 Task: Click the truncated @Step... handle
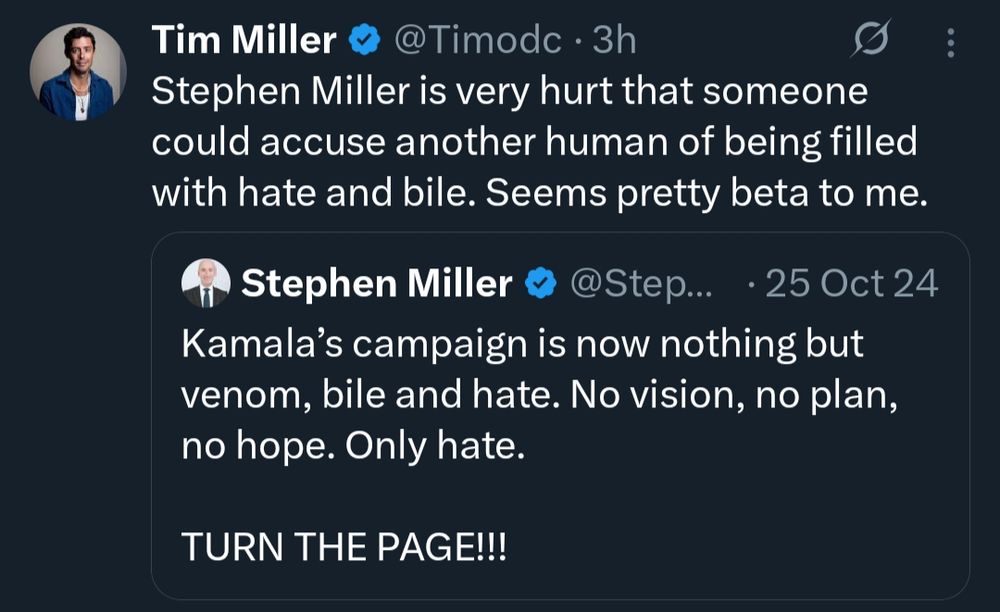point(641,283)
